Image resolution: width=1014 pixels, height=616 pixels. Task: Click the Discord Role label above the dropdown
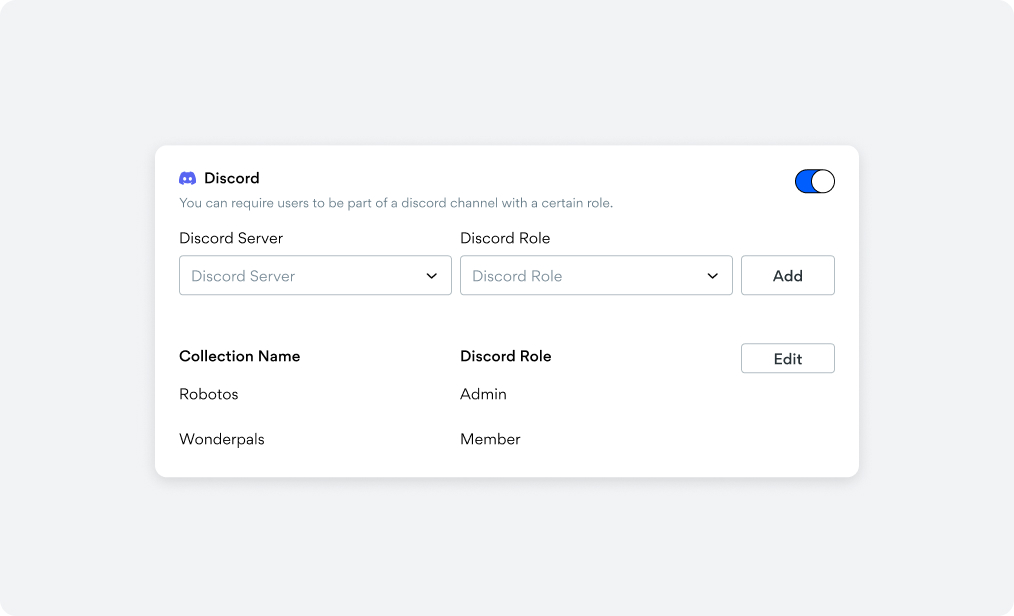[x=505, y=238]
